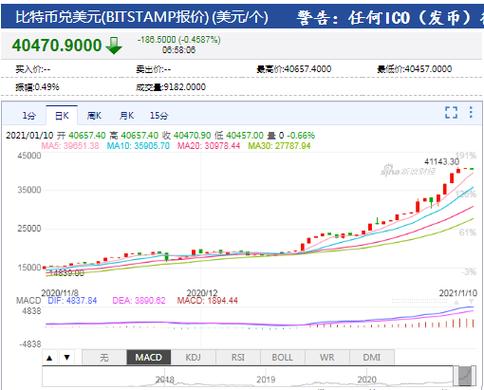
Task: Select the DMI indicator button
Action: tap(372, 358)
